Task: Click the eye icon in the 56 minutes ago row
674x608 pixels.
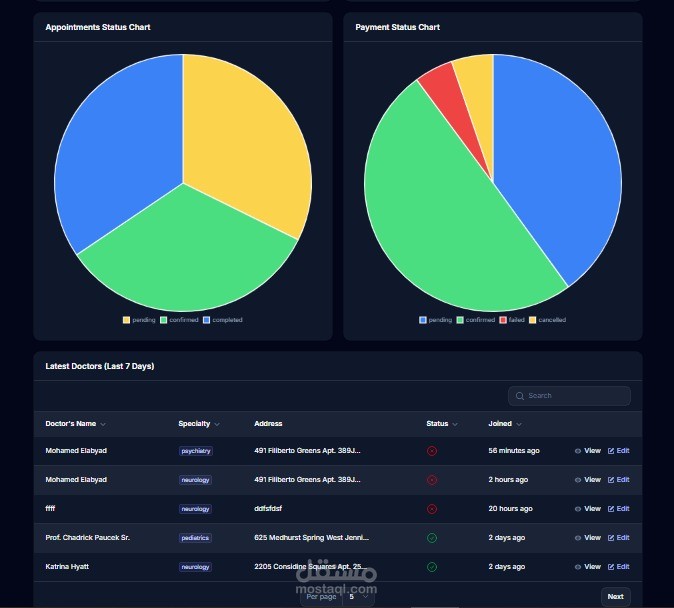Action: 578,451
